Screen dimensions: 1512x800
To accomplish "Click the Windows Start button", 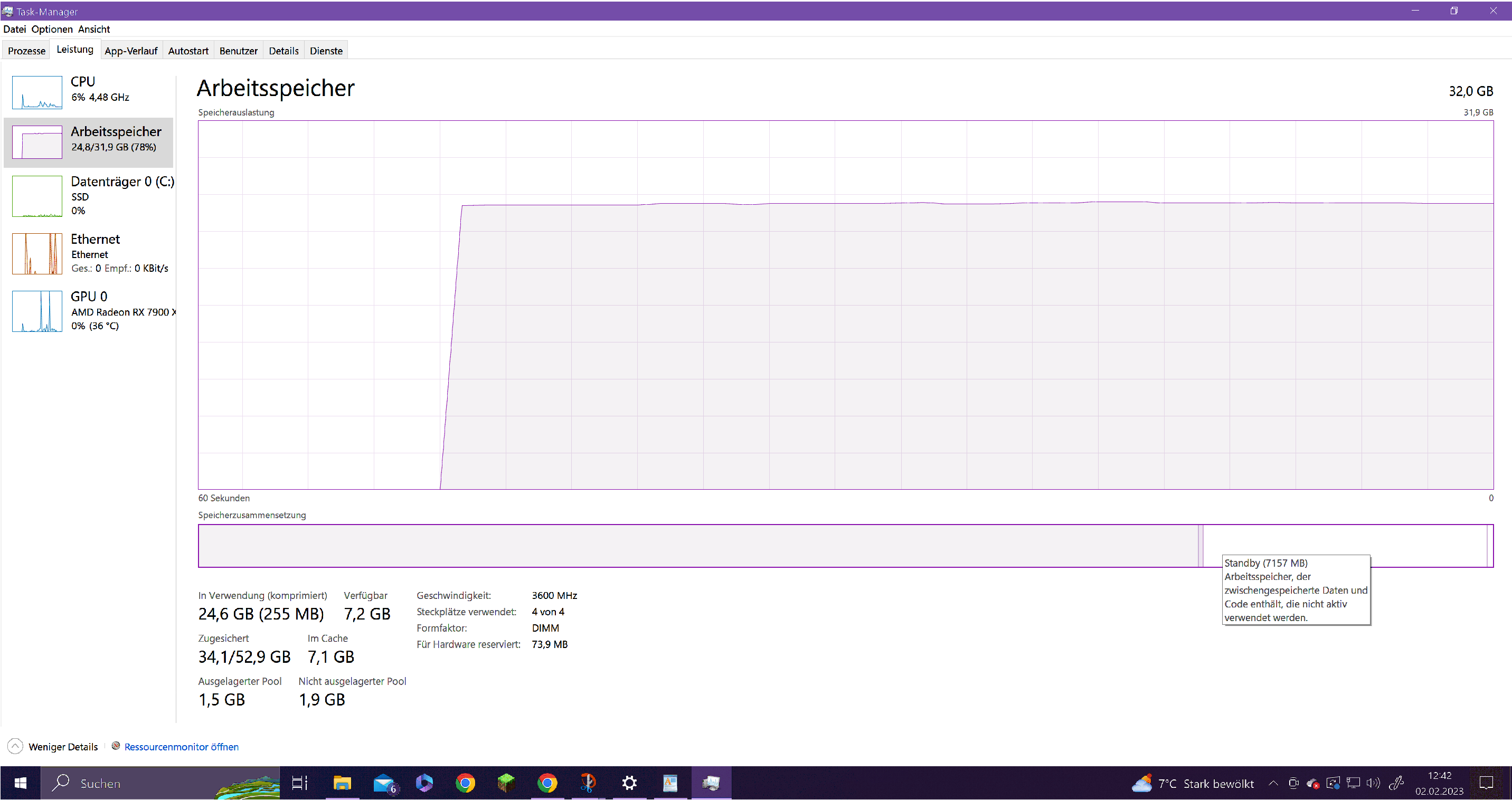I will 20,783.
